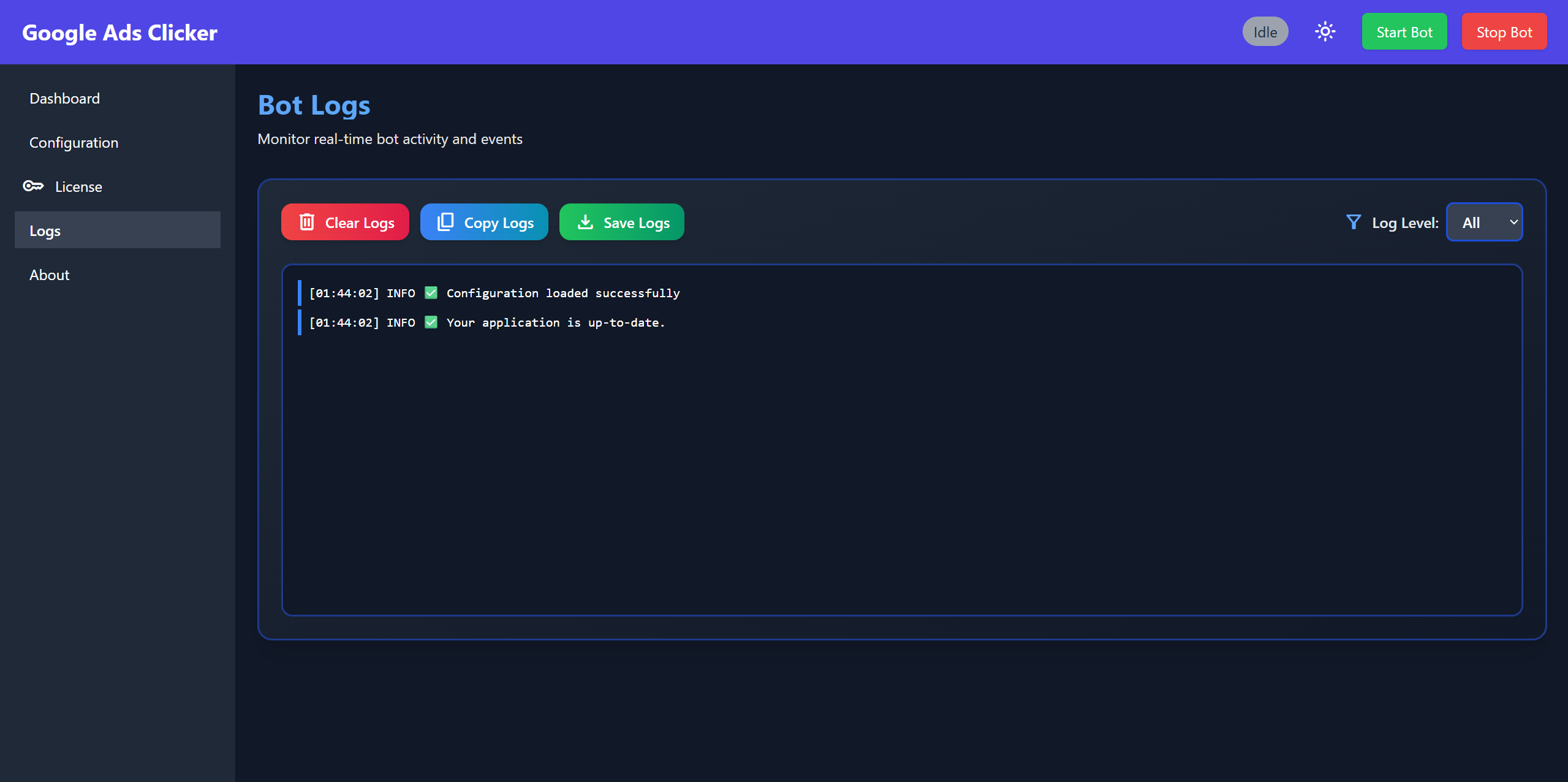Open the Configuration page

pyautogui.click(x=74, y=142)
